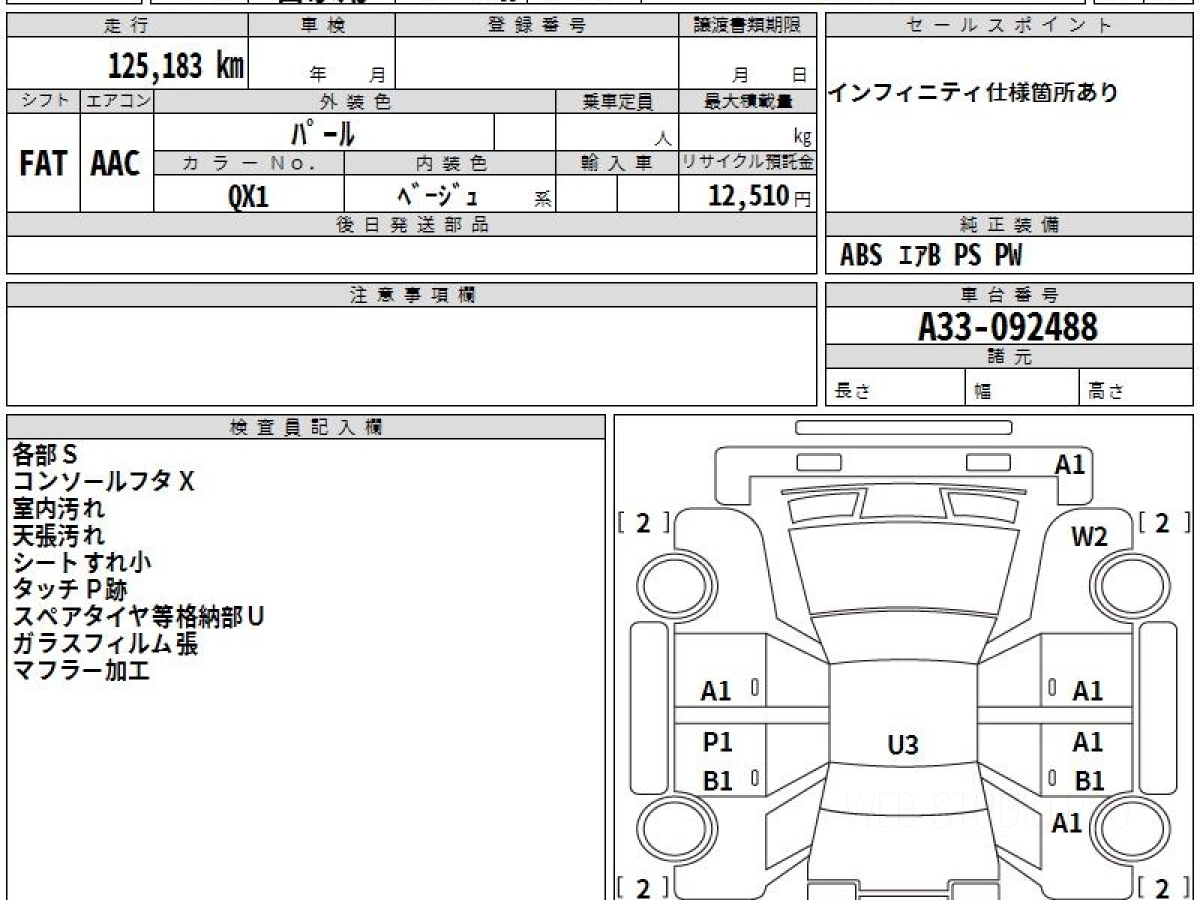The height and width of the screenshot is (900, 1200).
Task: Select the セールスポイント header
Action: [x=1010, y=26]
